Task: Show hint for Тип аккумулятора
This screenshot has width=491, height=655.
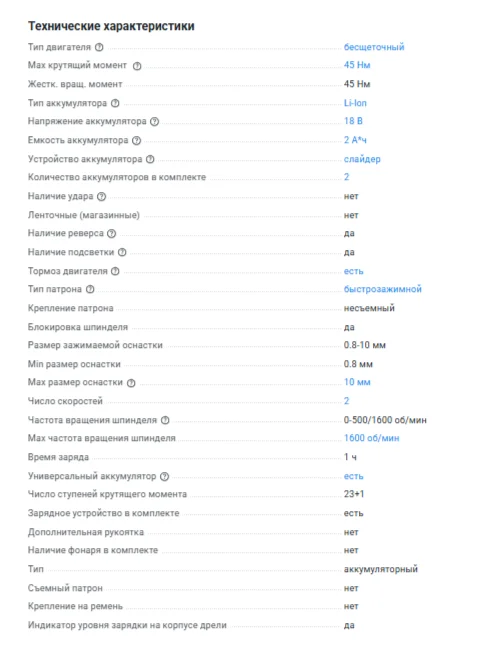Action: point(115,103)
